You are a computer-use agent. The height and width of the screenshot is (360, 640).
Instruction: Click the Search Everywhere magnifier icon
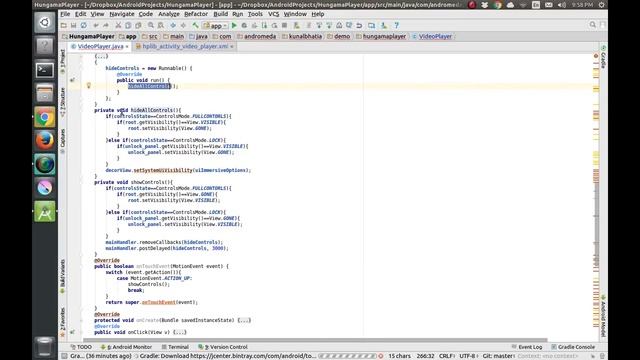pyautogui.click(x=593, y=25)
